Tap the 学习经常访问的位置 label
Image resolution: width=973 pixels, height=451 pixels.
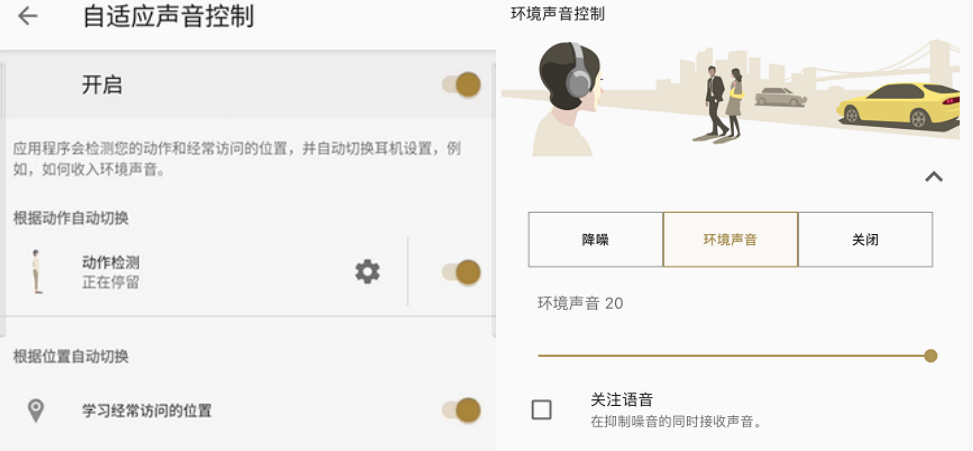coord(147,410)
